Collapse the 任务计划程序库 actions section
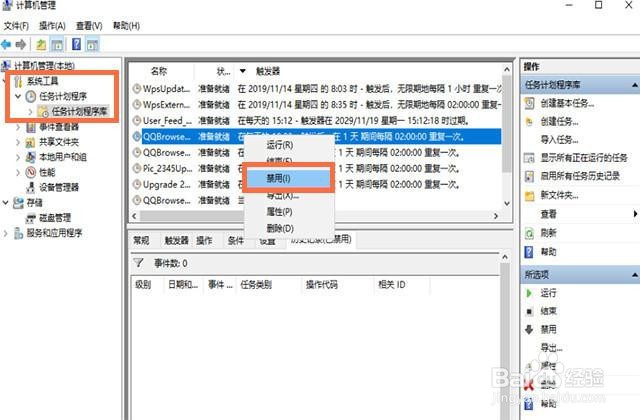 [x=635, y=85]
